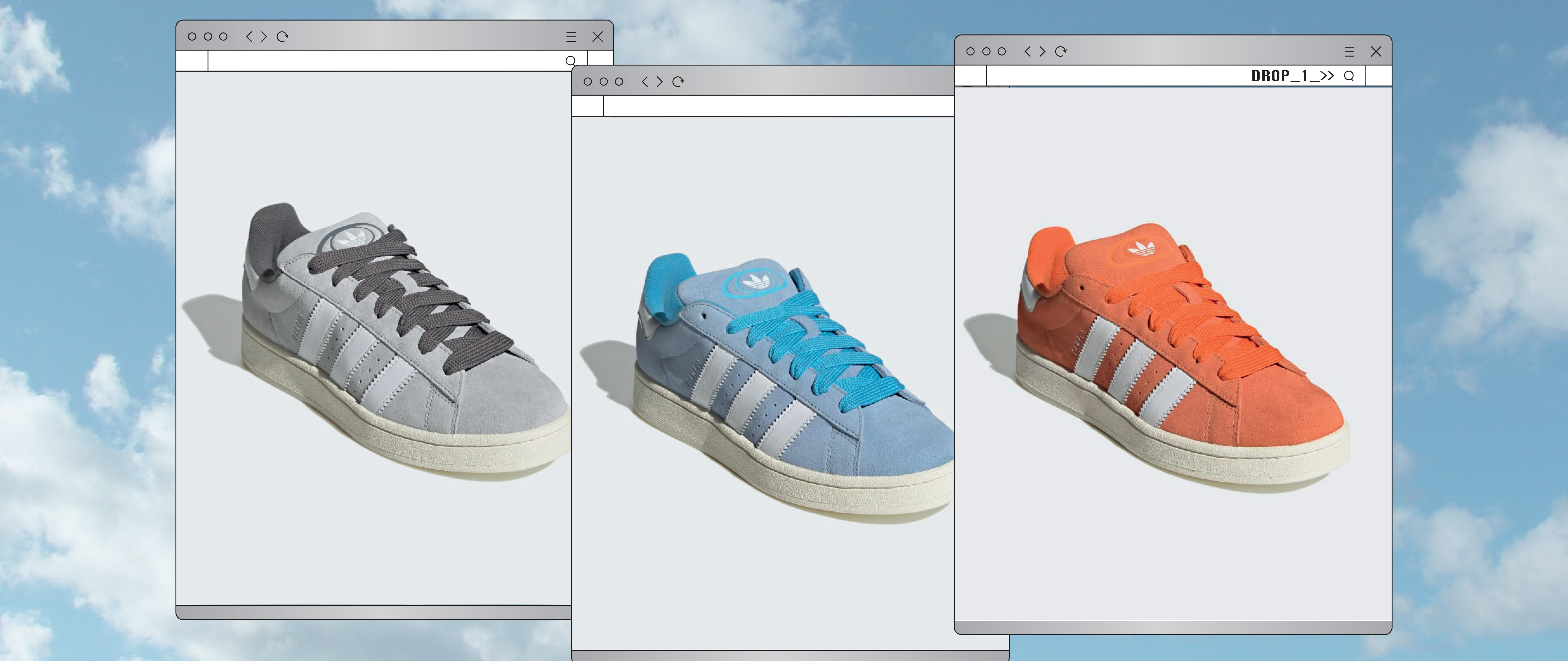Go back in orange sneaker window
The width and height of the screenshot is (1568, 661).
(x=1028, y=52)
